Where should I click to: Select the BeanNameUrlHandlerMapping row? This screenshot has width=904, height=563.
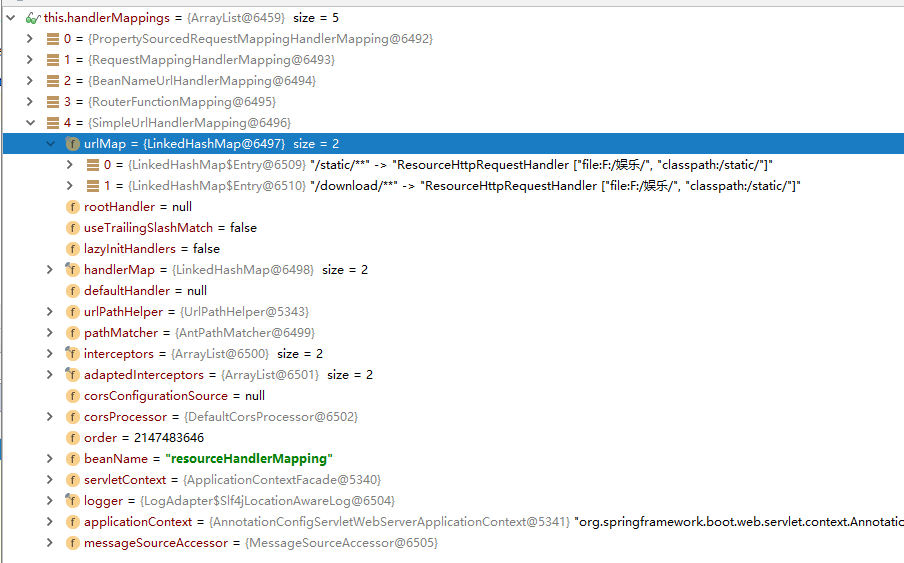pyautogui.click(x=200, y=81)
